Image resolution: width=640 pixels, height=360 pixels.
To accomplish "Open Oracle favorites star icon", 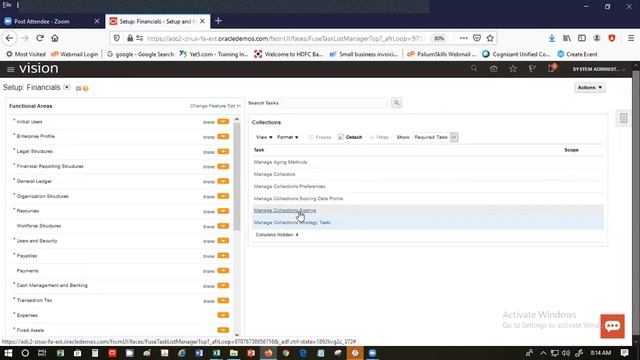I will point(513,69).
